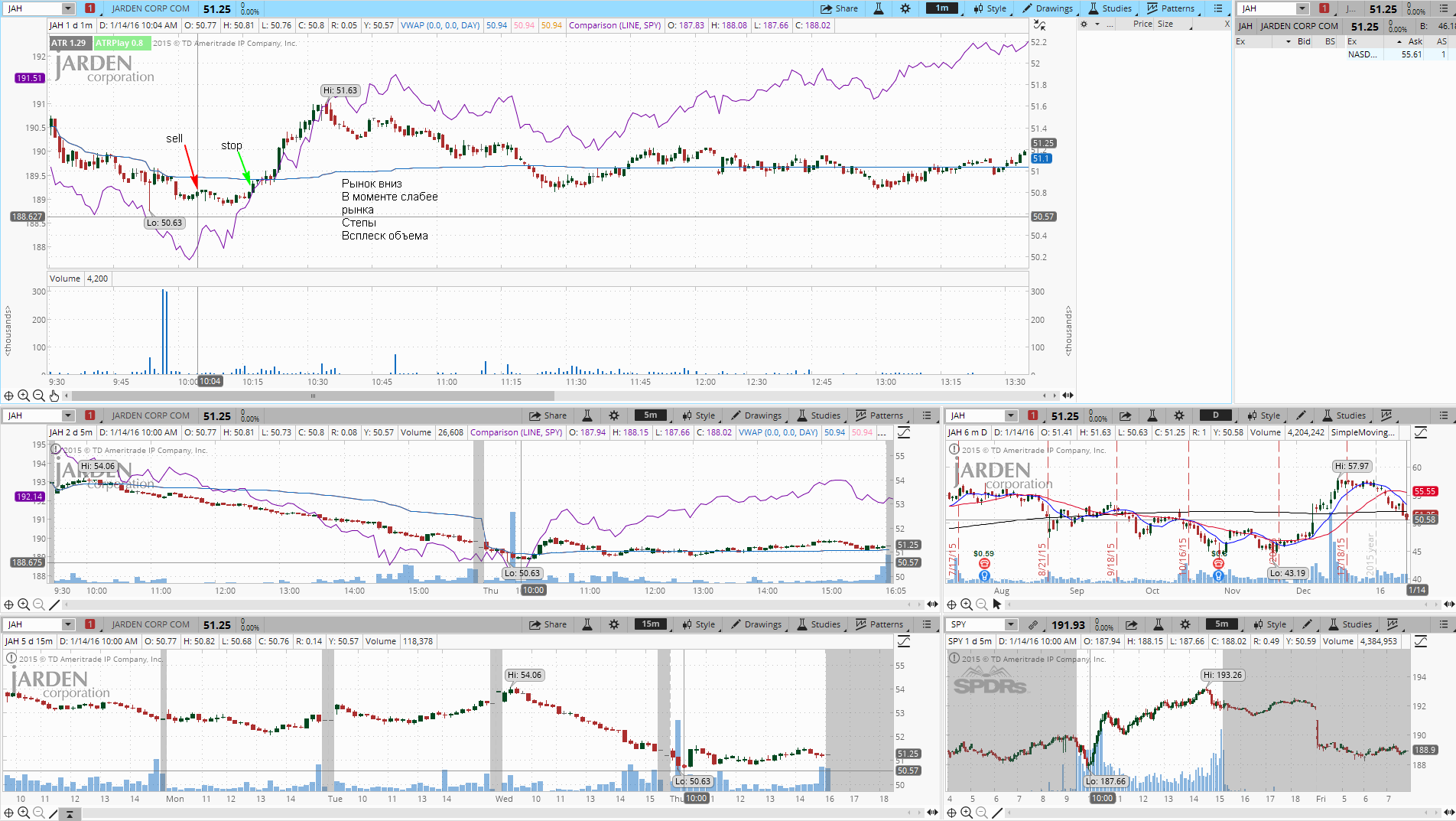
Task: Click flask icon in the 5m JAH chart toolbar
Action: 587,415
